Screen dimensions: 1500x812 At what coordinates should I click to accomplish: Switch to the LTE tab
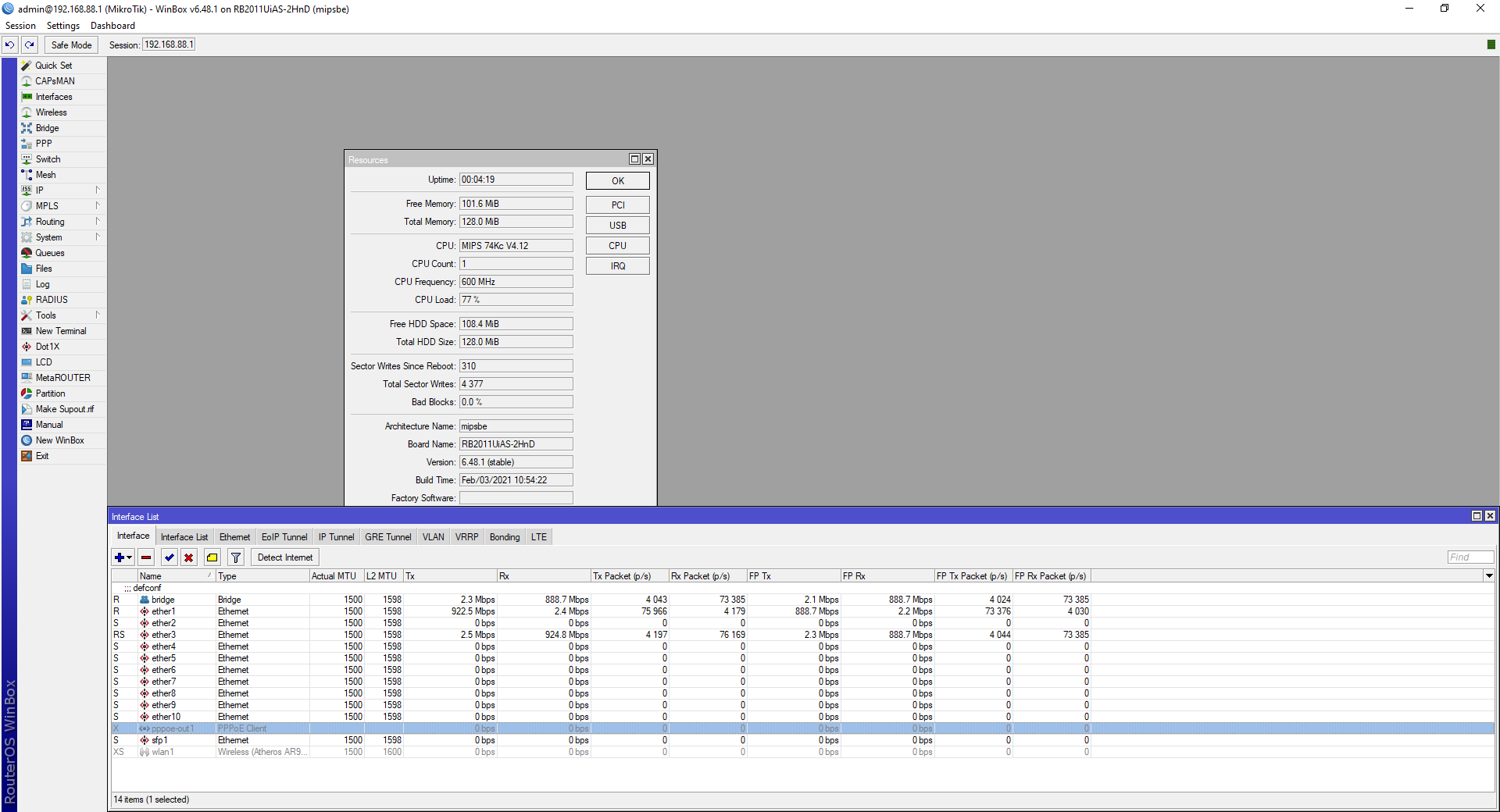click(x=539, y=537)
